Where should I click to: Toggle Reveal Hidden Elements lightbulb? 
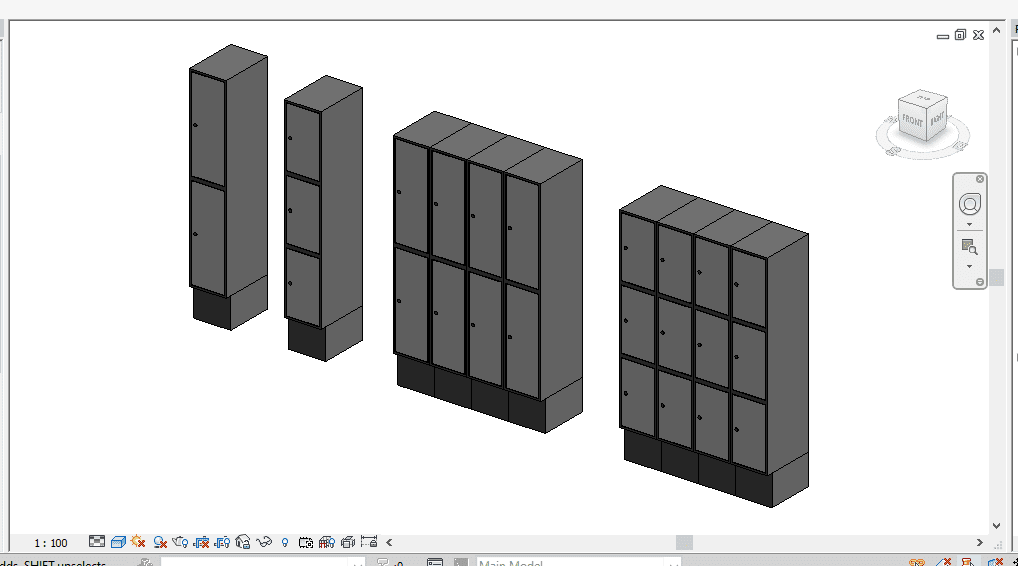click(x=285, y=542)
